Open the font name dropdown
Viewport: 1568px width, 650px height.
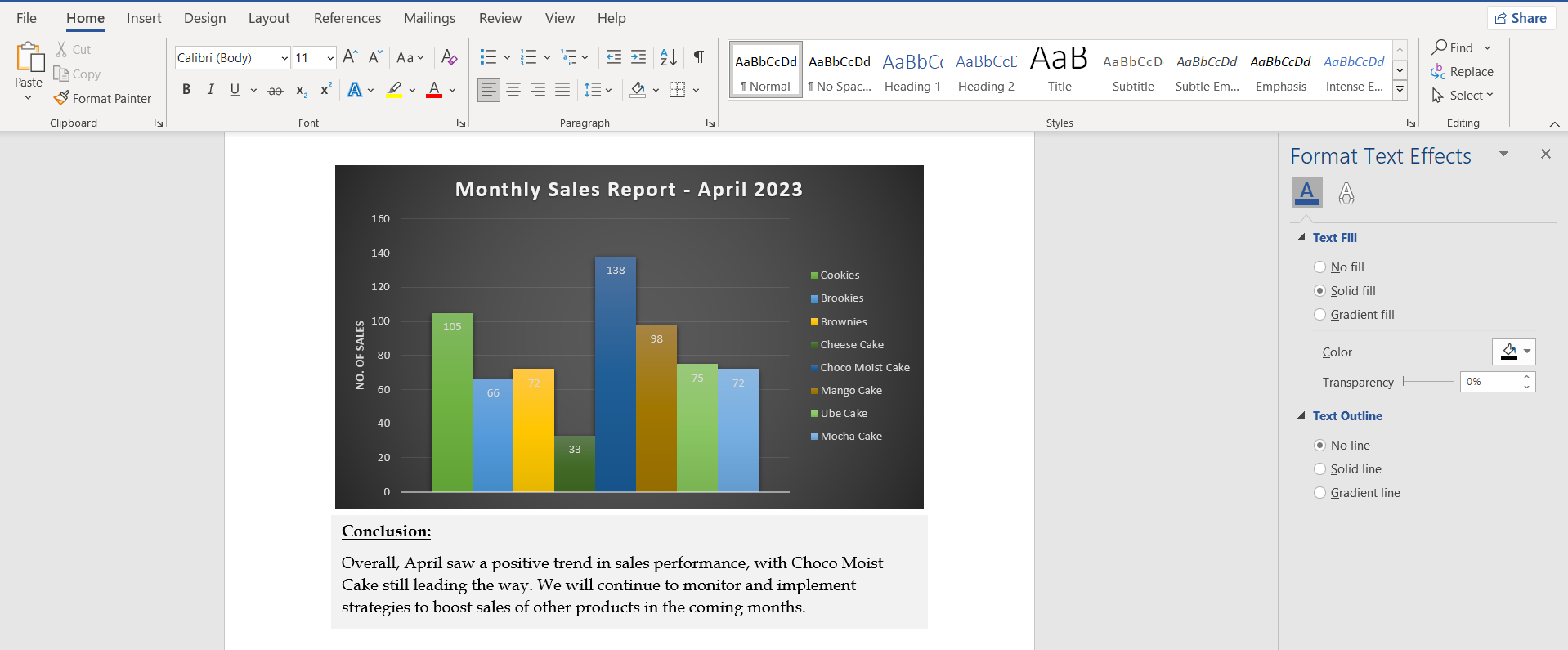[284, 57]
